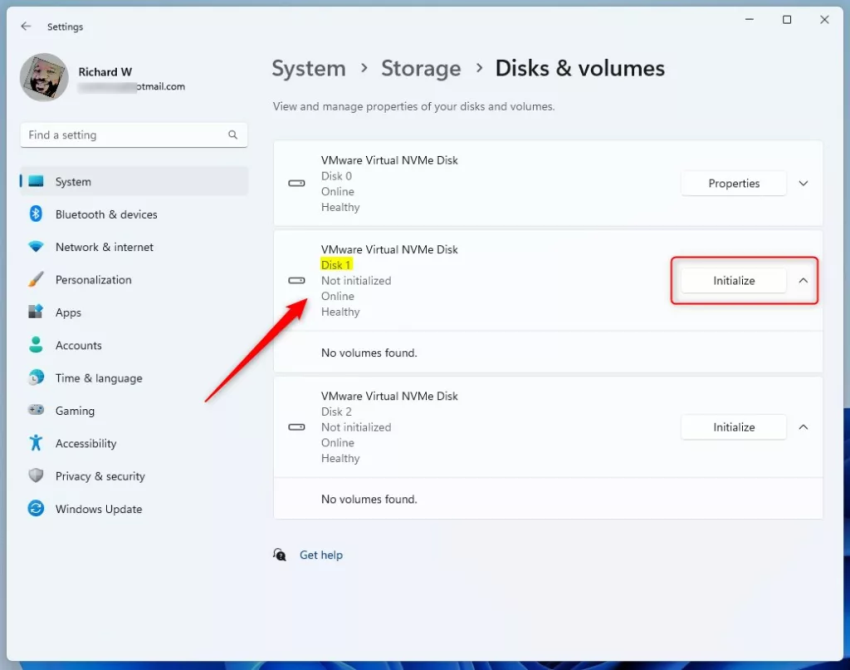Open Time & language settings

(98, 378)
